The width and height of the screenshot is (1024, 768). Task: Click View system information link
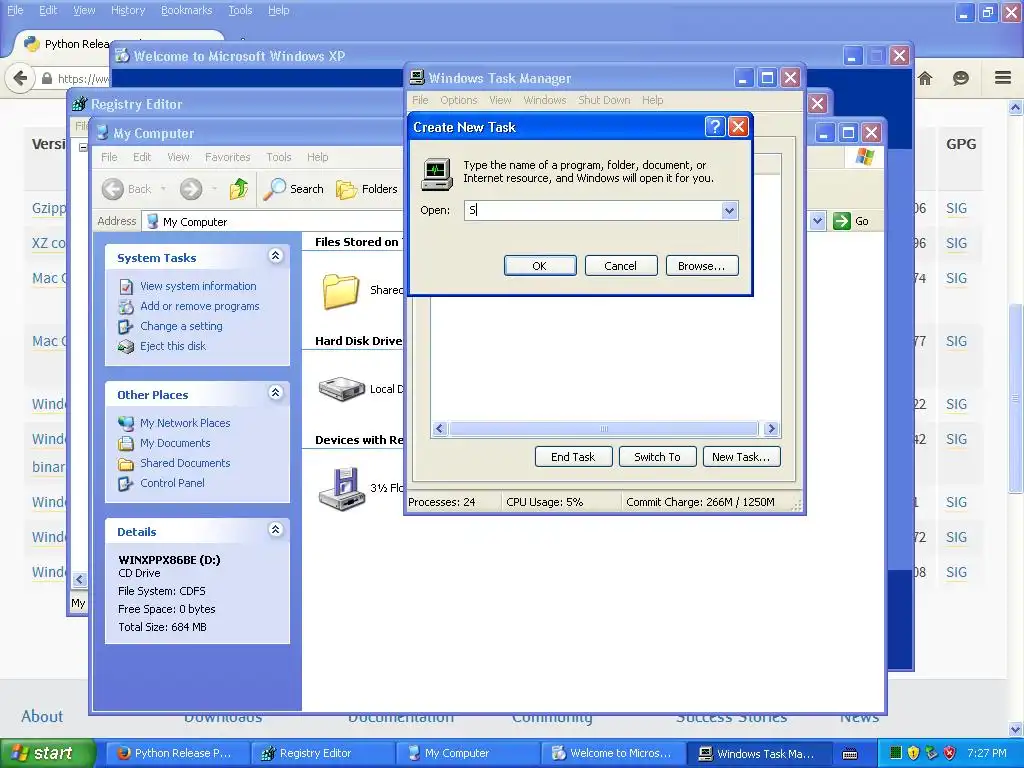pyautogui.click(x=198, y=286)
